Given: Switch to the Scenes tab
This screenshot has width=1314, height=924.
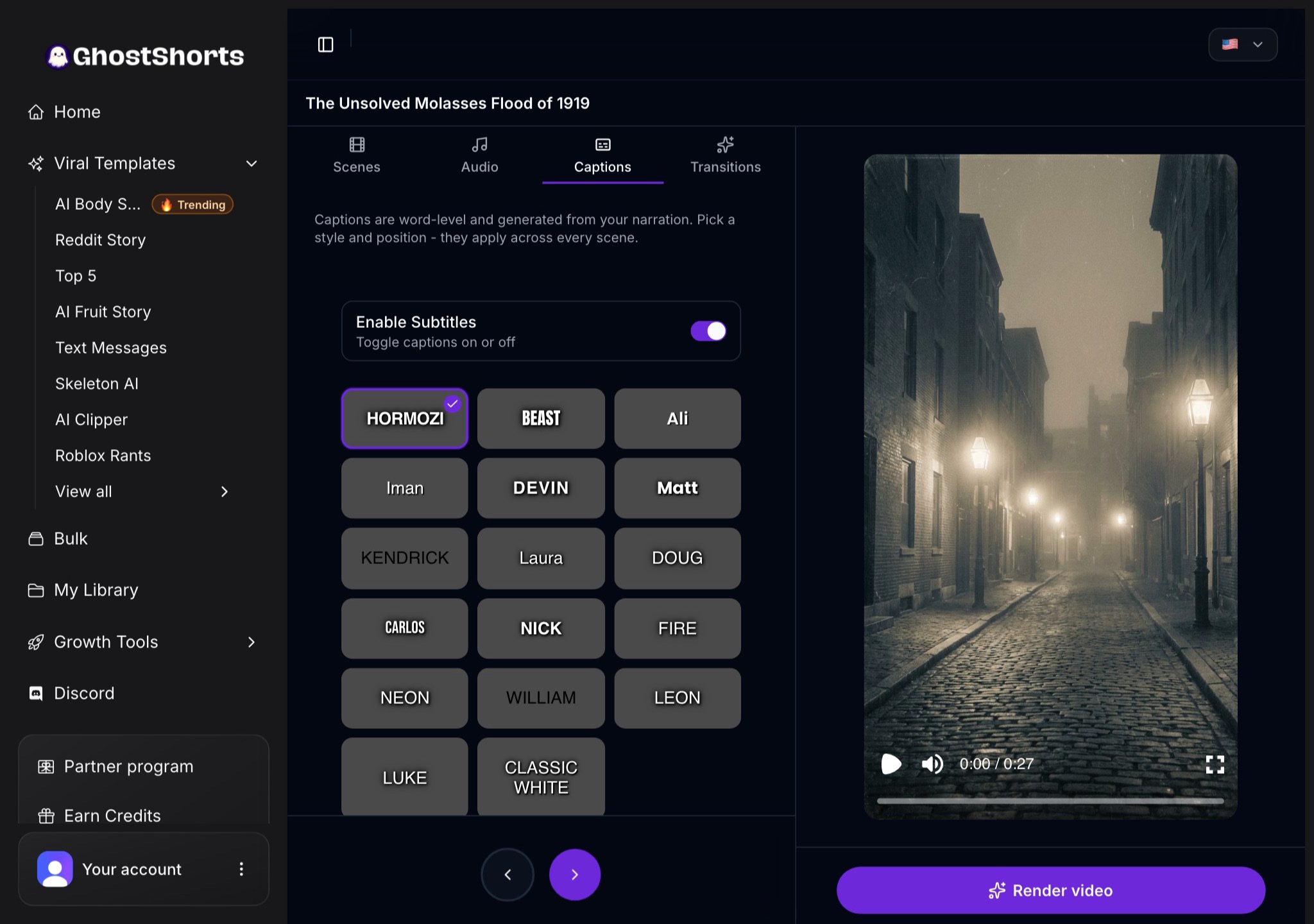Looking at the screenshot, I should tap(357, 155).
